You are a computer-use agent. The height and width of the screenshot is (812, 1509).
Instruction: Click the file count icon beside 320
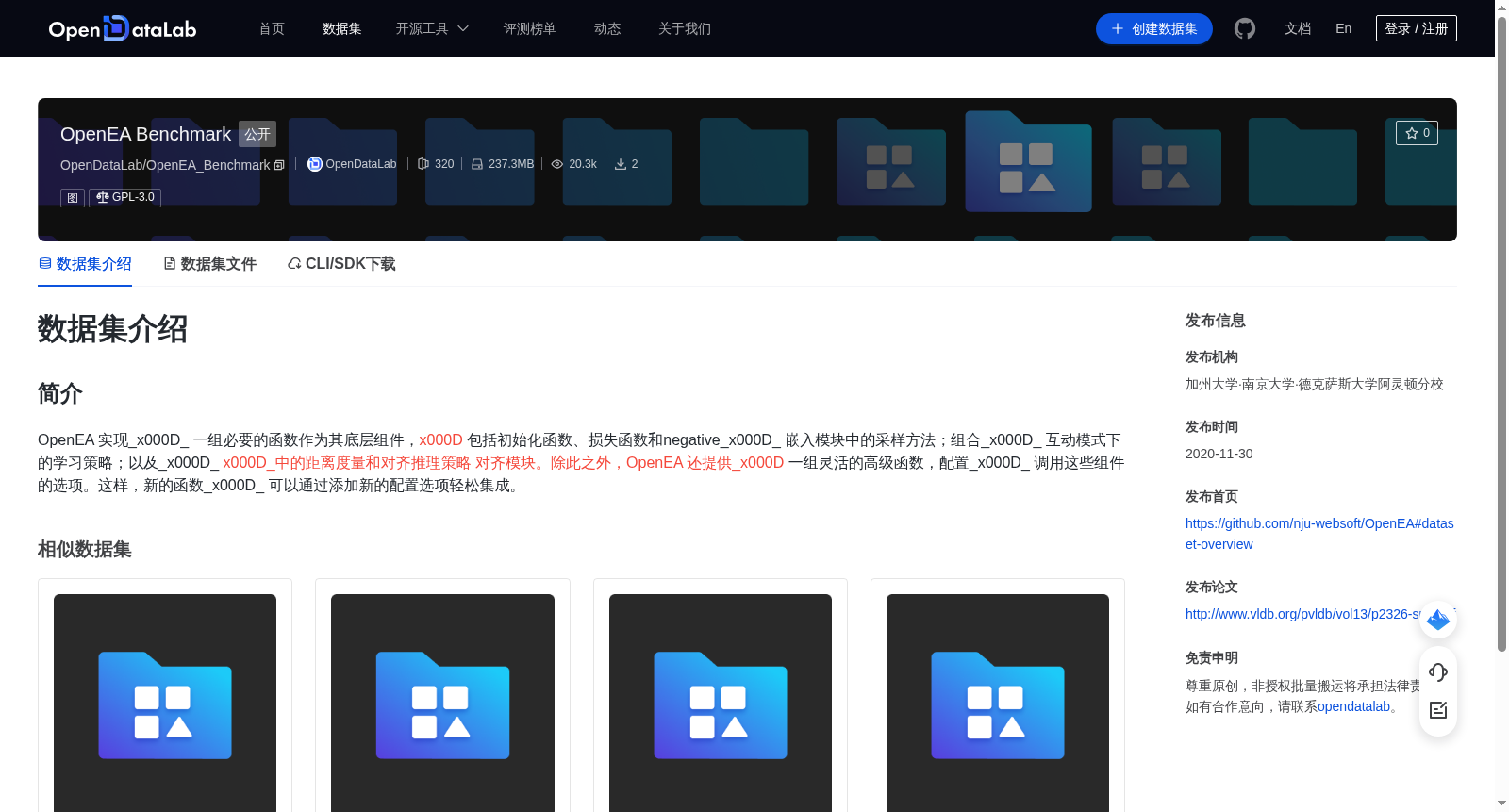(x=423, y=164)
